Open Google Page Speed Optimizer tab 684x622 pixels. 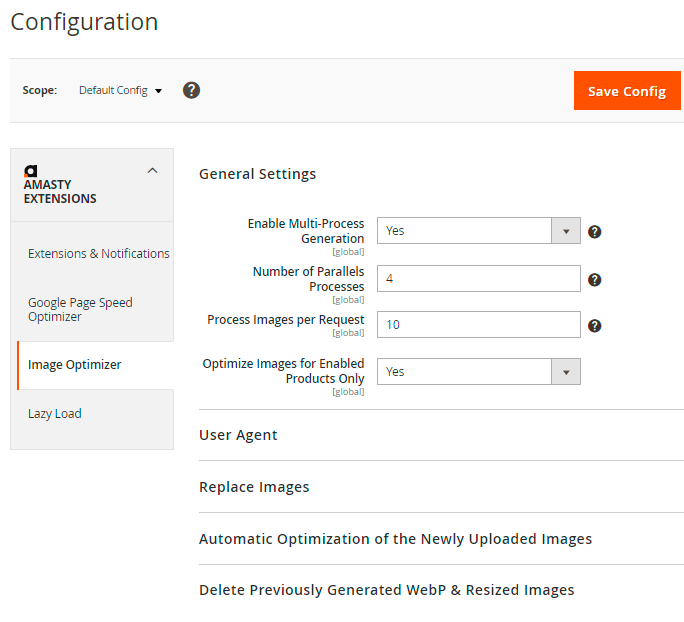(80, 310)
